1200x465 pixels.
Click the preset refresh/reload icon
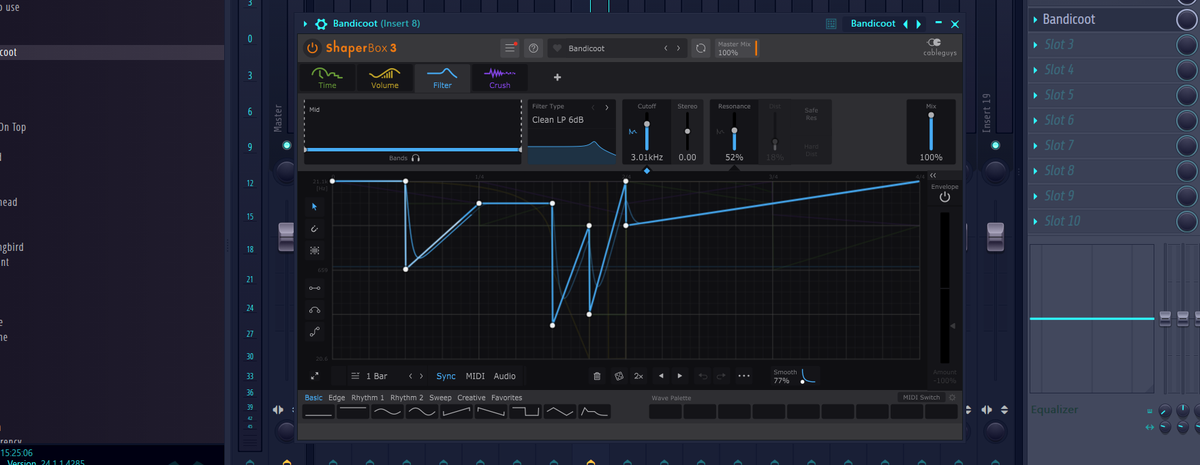pyautogui.click(x=701, y=48)
